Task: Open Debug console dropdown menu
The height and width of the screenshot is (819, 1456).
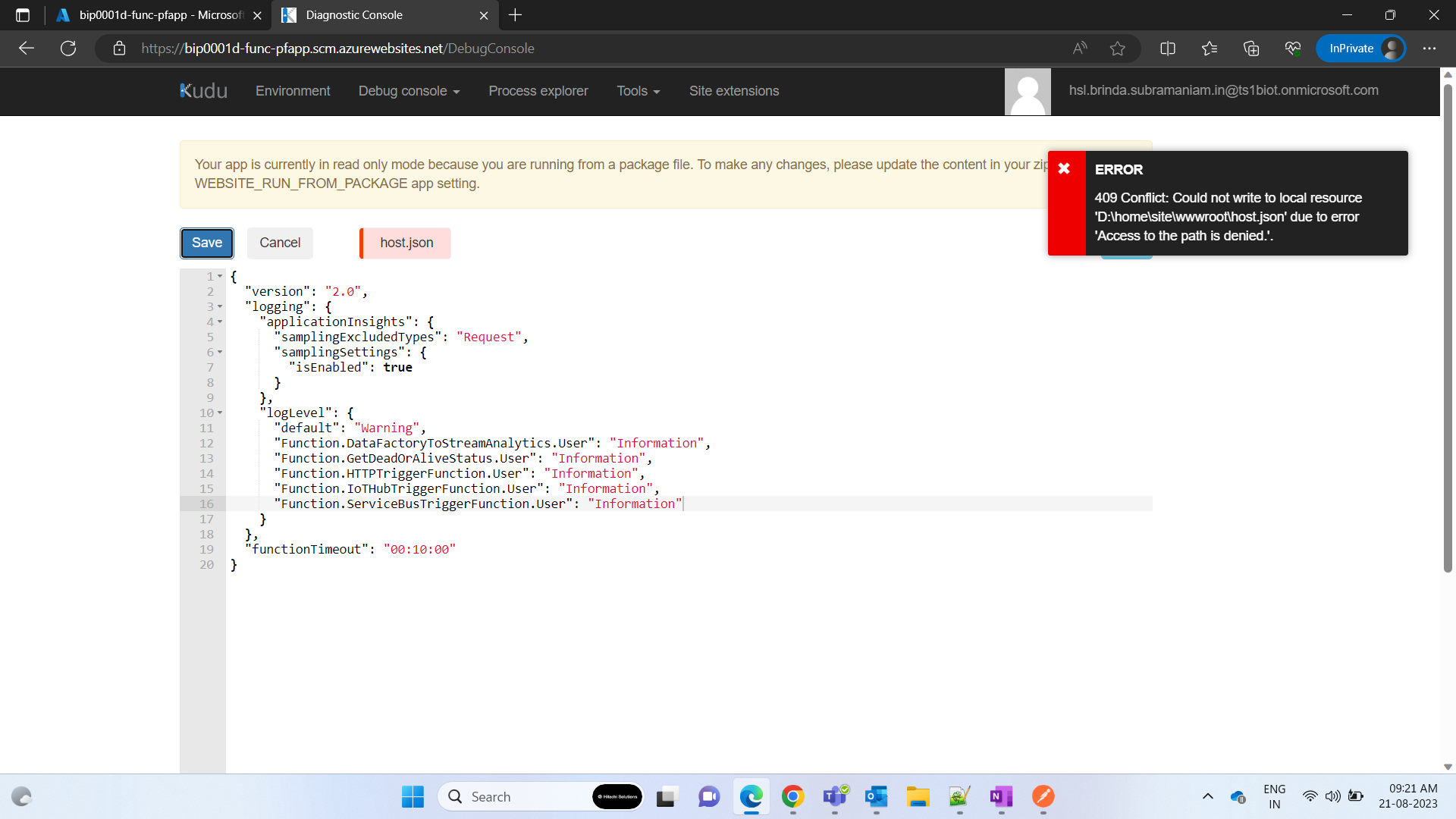Action: click(x=409, y=91)
